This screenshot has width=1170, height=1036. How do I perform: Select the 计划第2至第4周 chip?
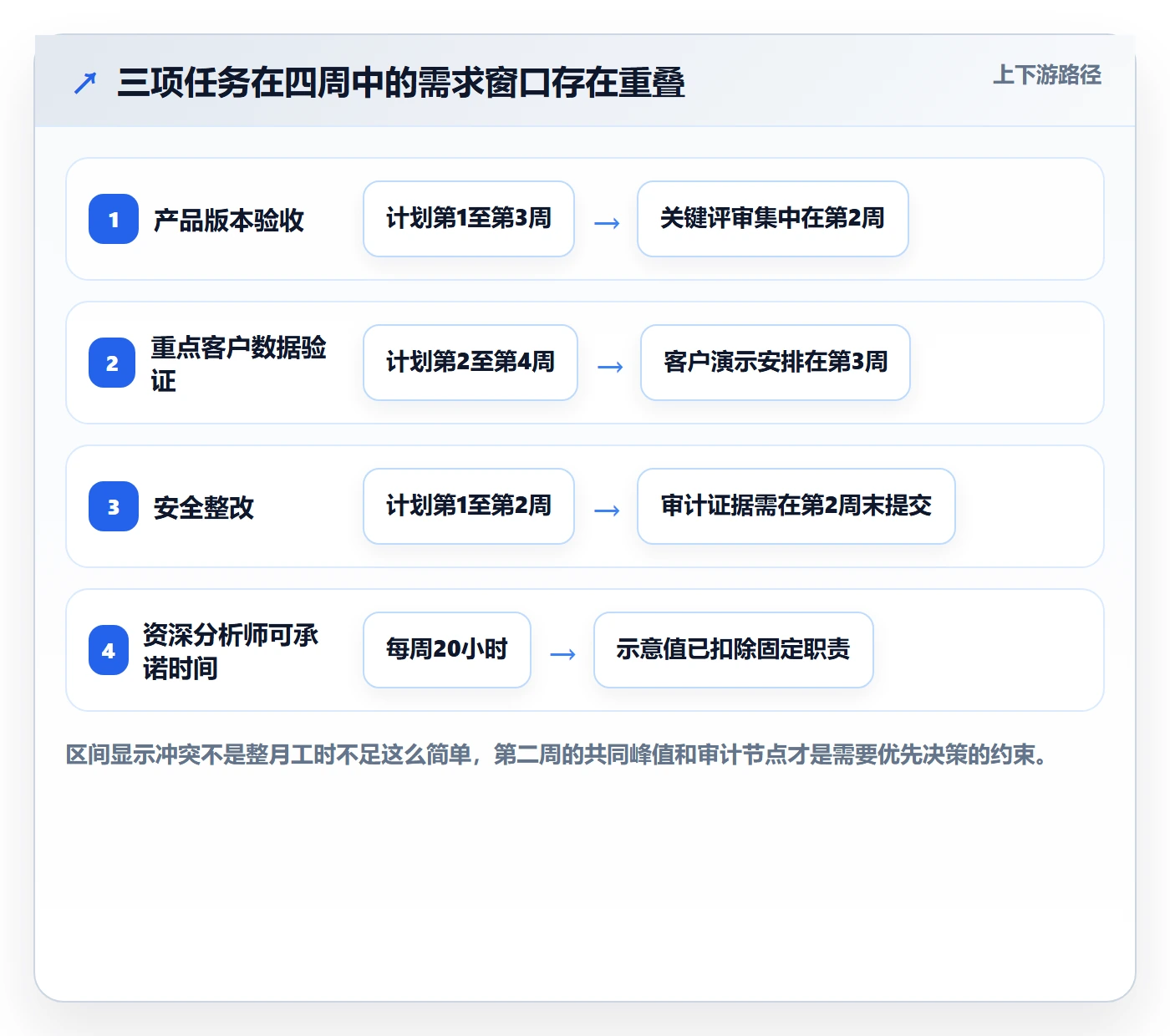coord(471,363)
